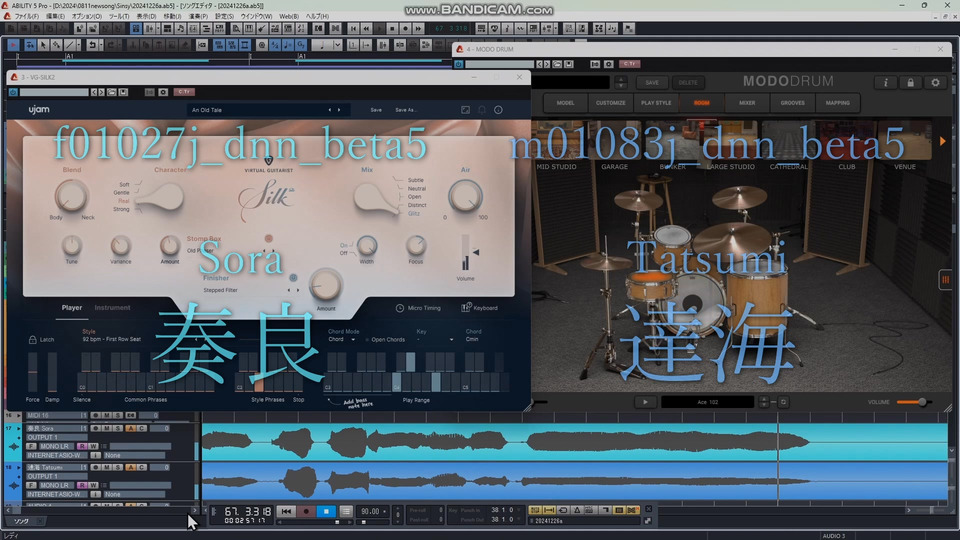Switch to the MIXER tab in MODO DRUM
Viewport: 960px width, 540px height.
[747, 103]
